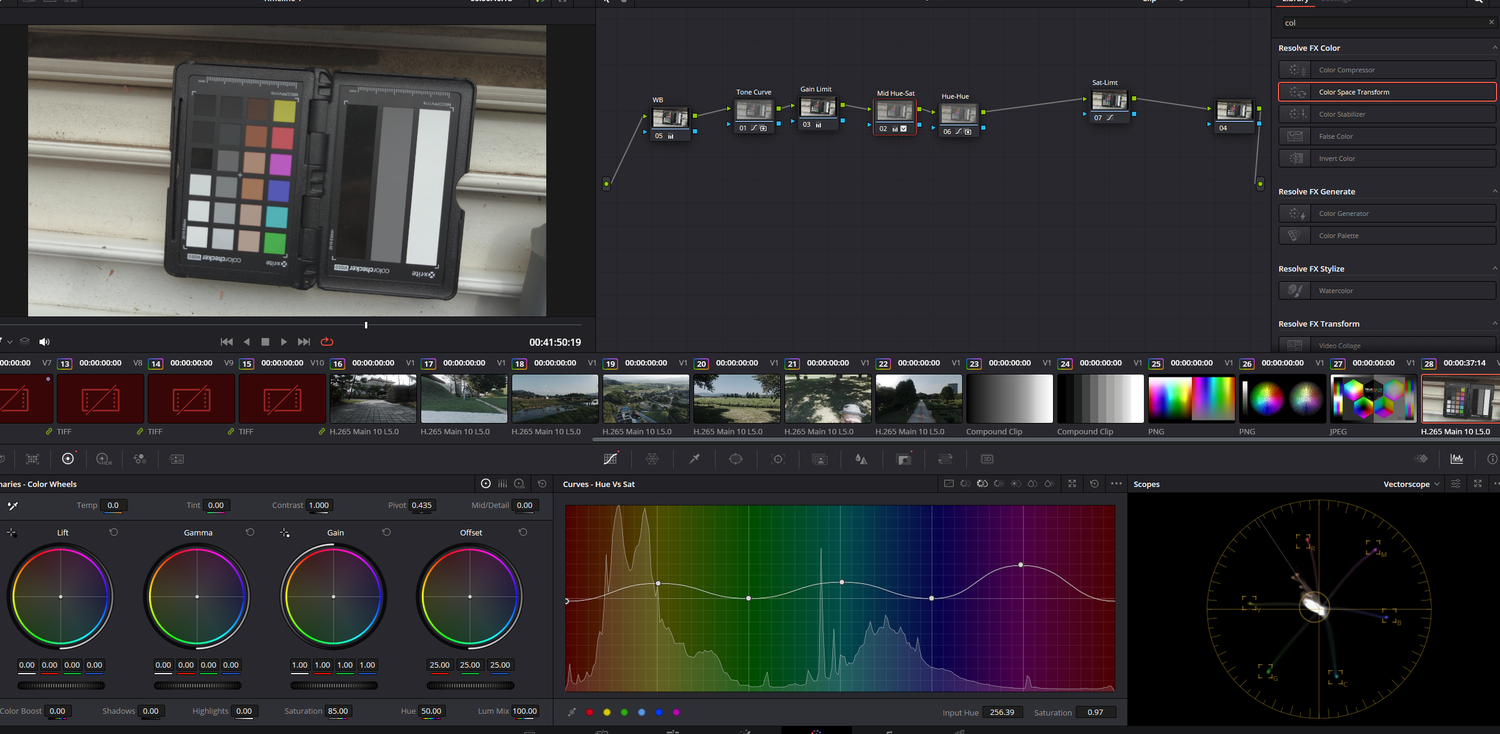
Task: Open the Tracker palette
Action: (x=779, y=459)
